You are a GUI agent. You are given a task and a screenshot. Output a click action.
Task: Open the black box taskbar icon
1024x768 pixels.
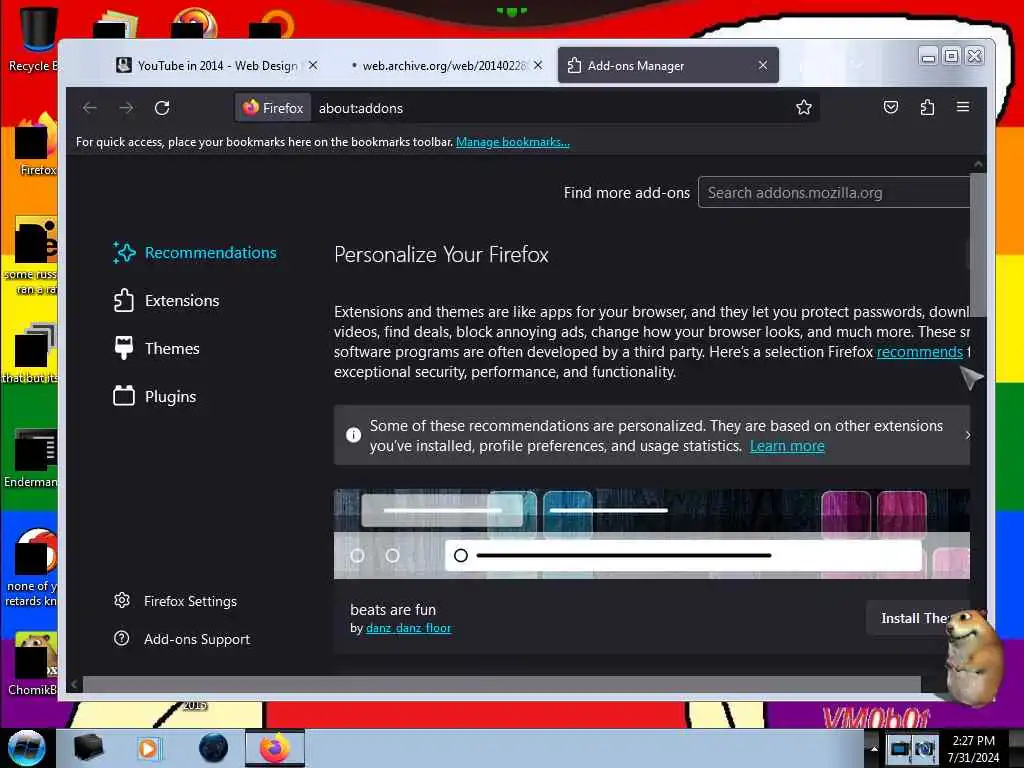point(88,748)
